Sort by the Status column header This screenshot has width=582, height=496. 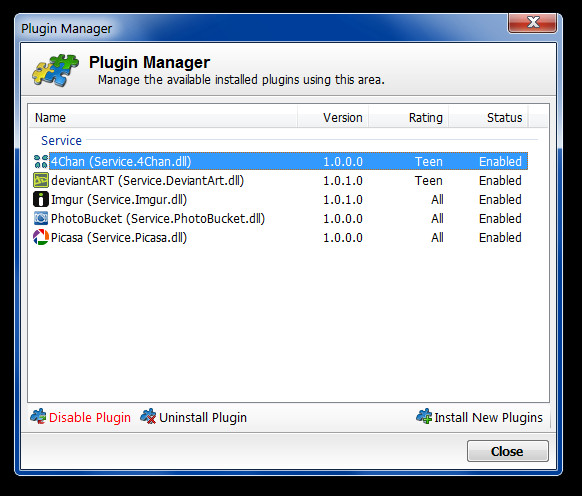[x=488, y=117]
